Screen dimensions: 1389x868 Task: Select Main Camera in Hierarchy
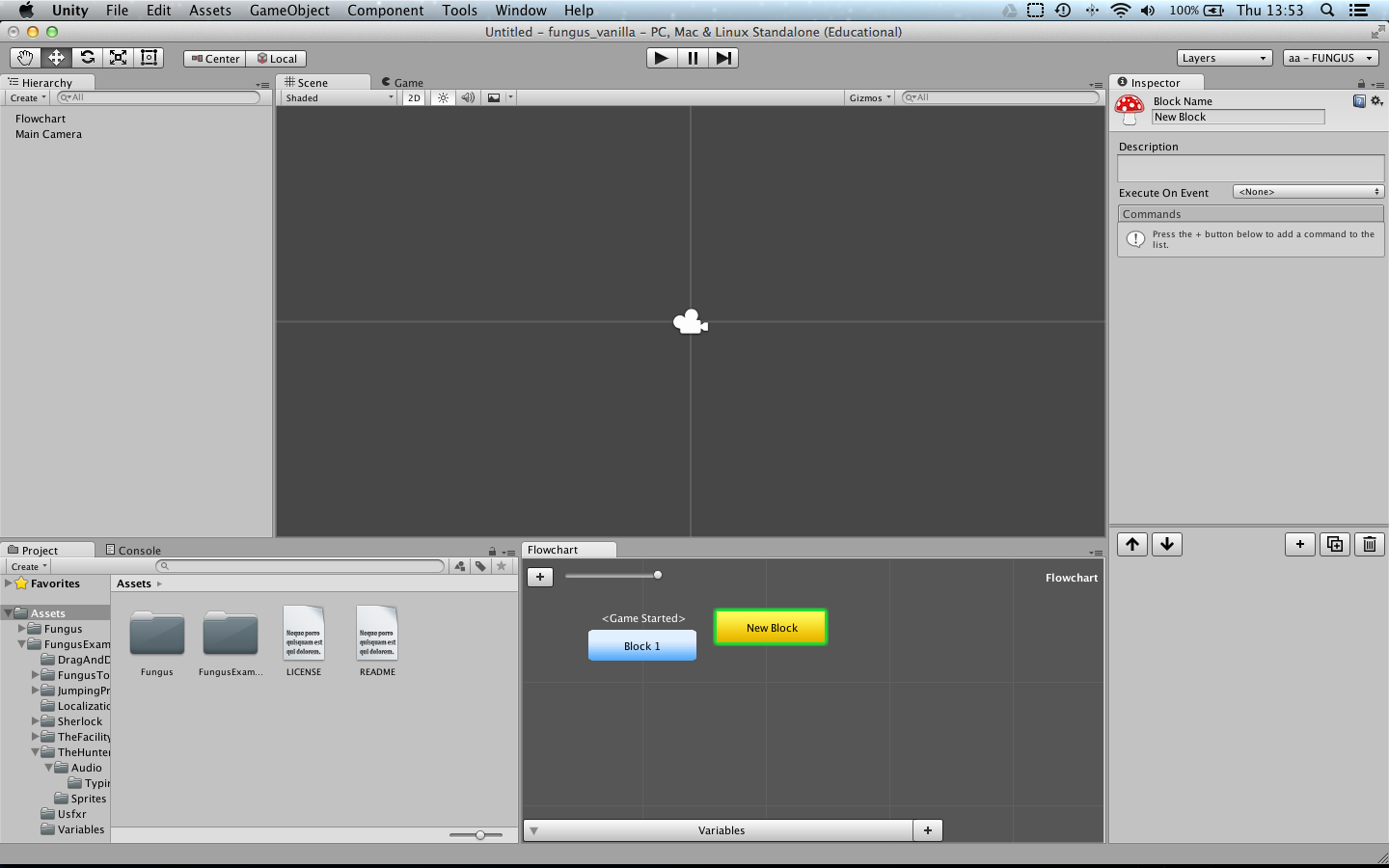48,134
